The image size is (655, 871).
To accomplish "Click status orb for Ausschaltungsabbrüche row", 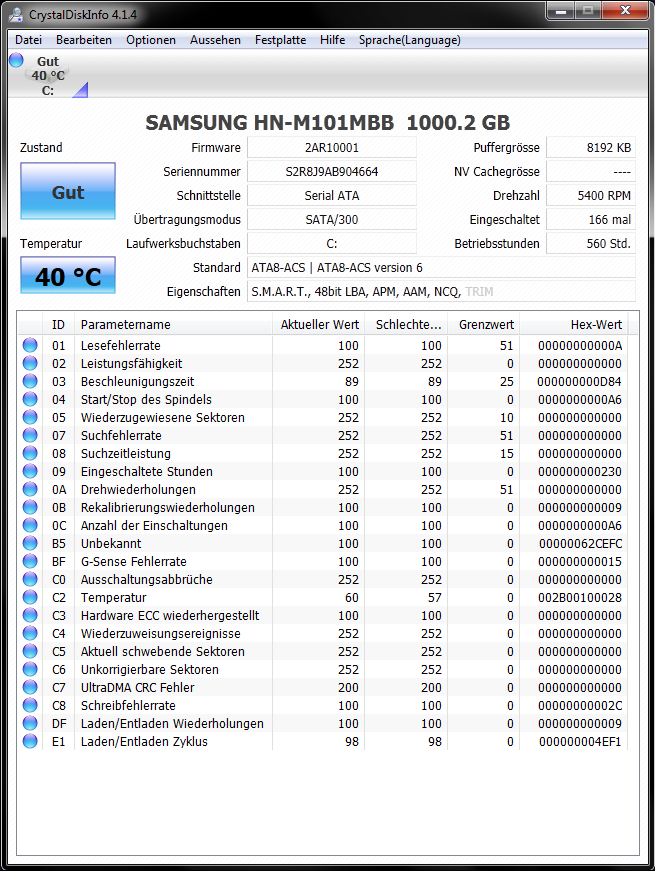I will [30, 579].
